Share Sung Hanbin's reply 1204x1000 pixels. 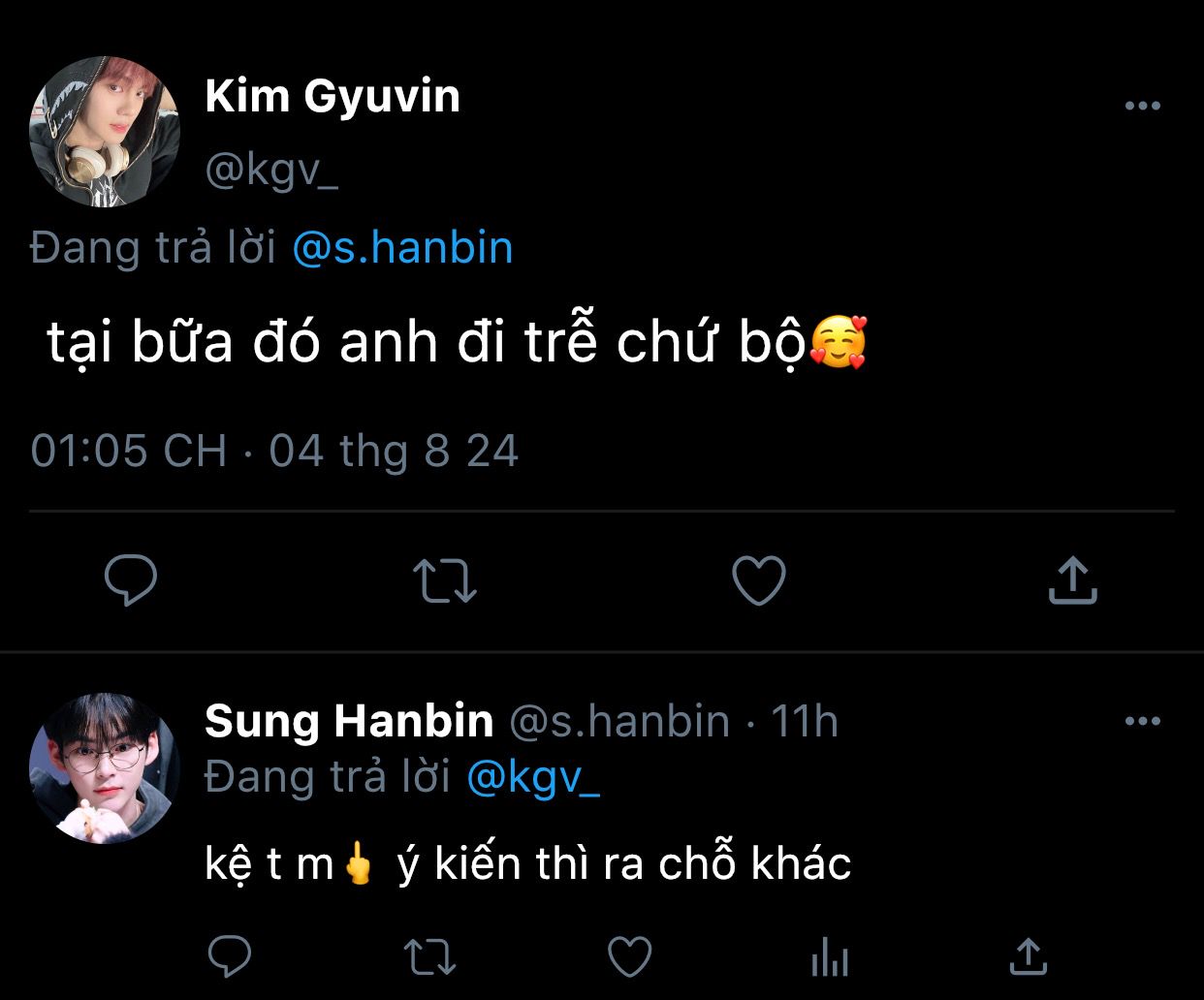(1029, 956)
